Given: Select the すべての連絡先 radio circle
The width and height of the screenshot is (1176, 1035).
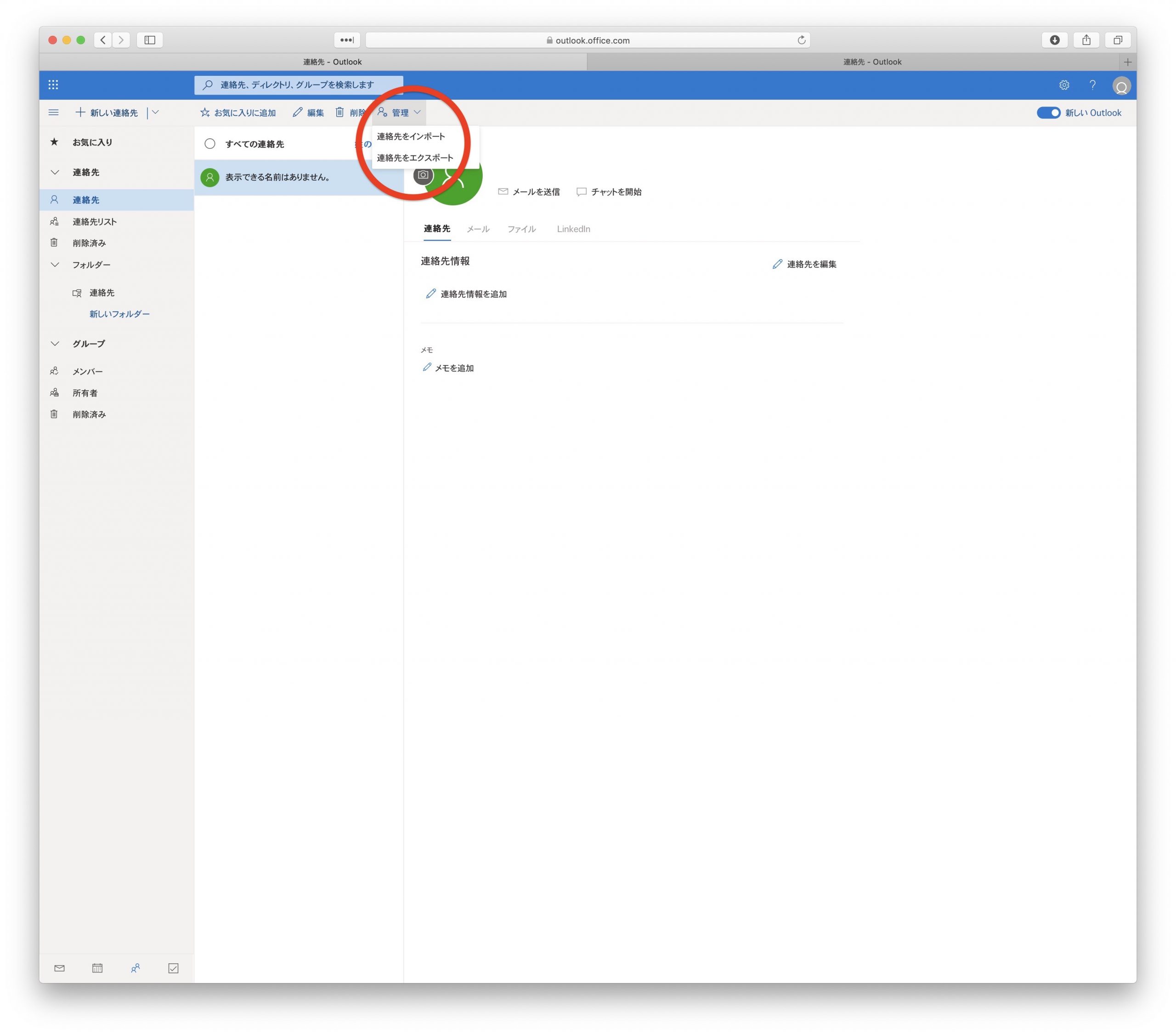Looking at the screenshot, I should point(210,144).
